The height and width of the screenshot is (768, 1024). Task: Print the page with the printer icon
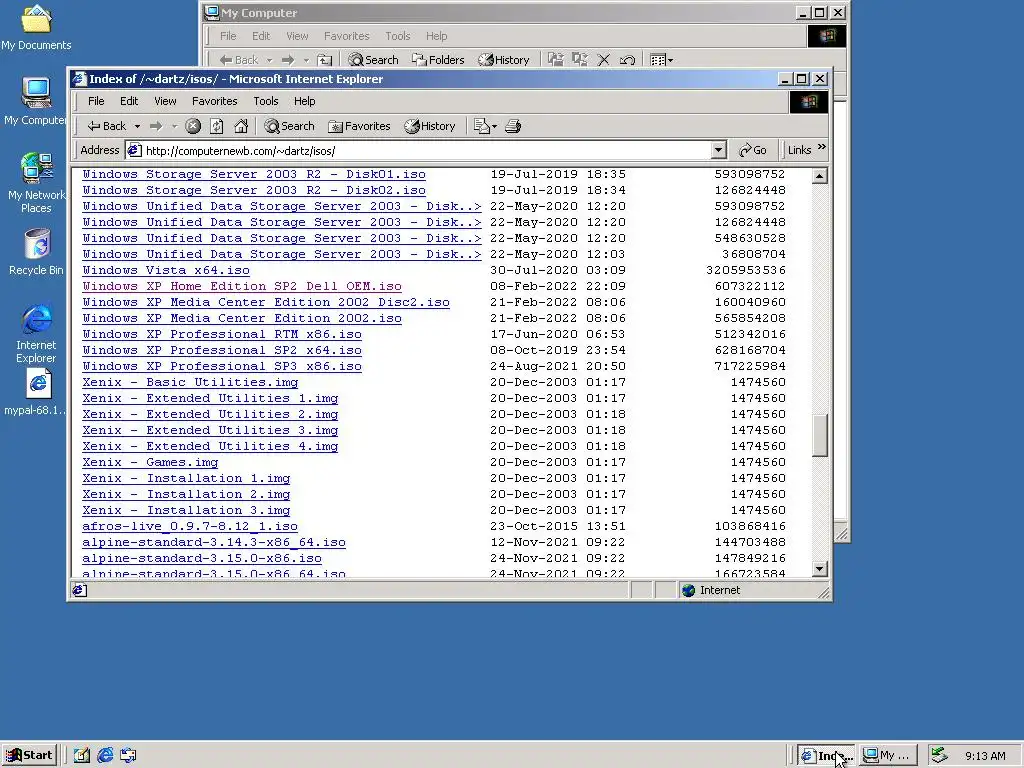tap(513, 126)
